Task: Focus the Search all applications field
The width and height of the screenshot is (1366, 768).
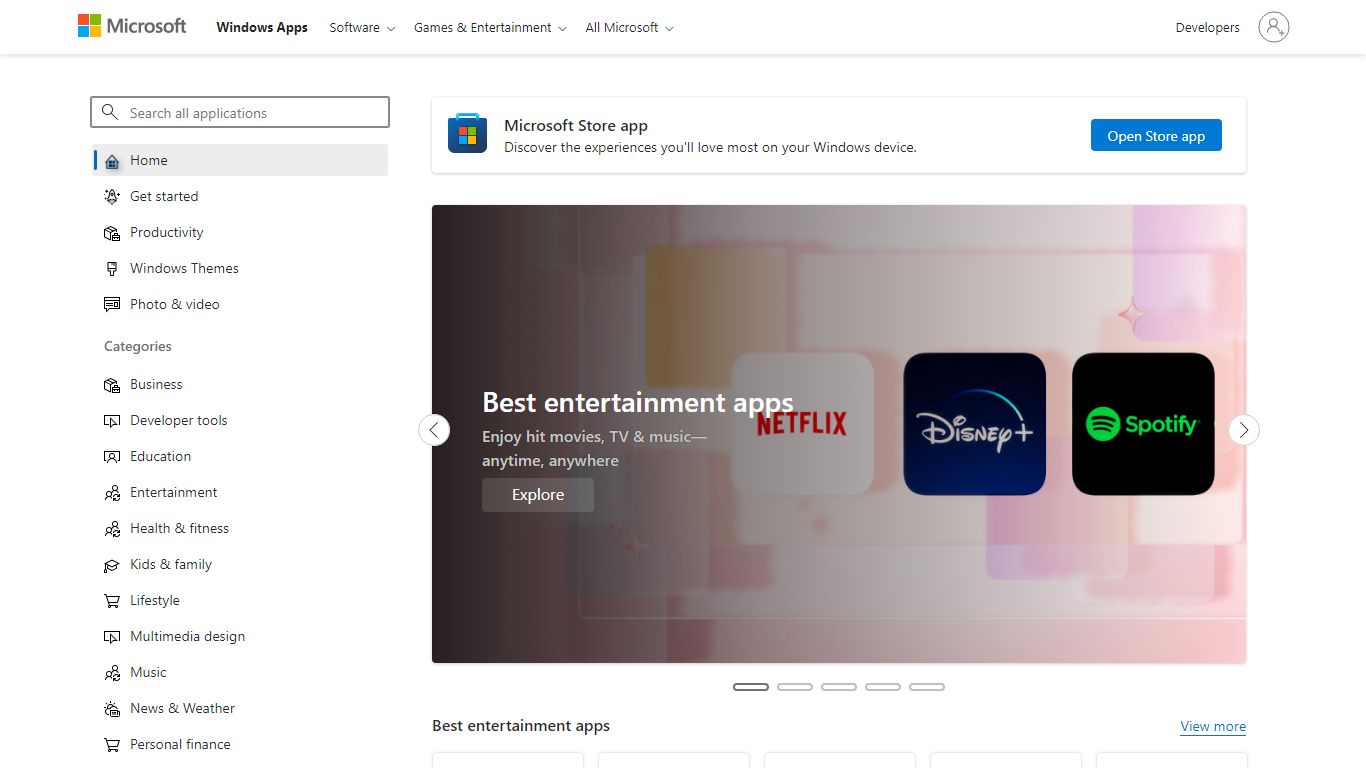Action: pyautogui.click(x=240, y=112)
